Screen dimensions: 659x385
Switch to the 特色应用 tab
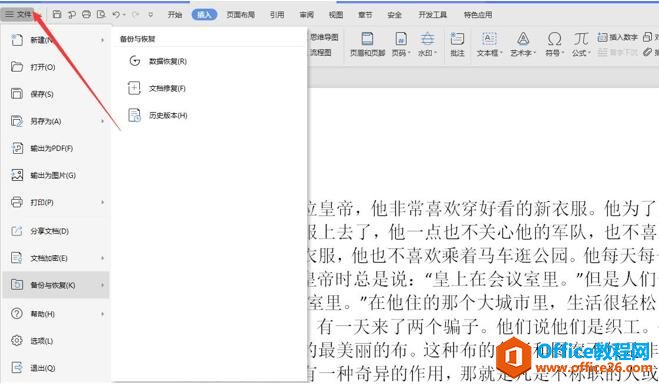coord(478,15)
